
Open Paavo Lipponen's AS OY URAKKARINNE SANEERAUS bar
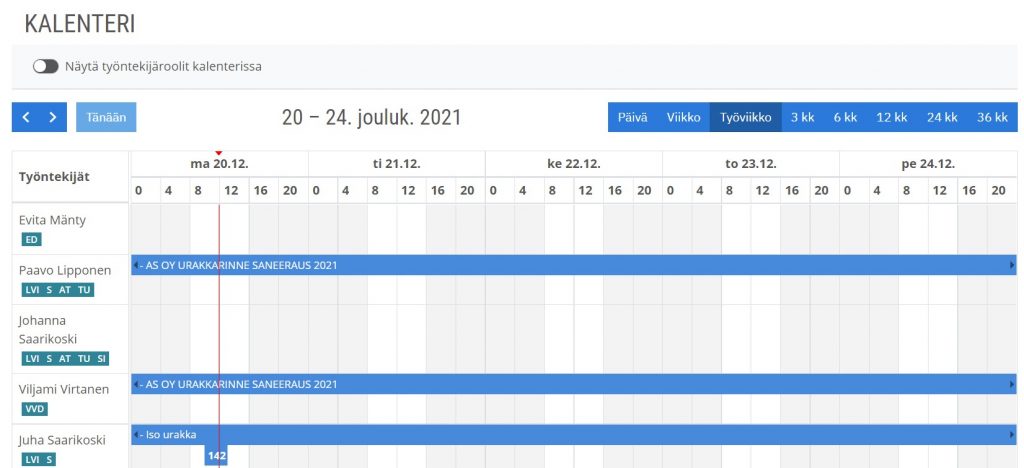tap(574, 265)
